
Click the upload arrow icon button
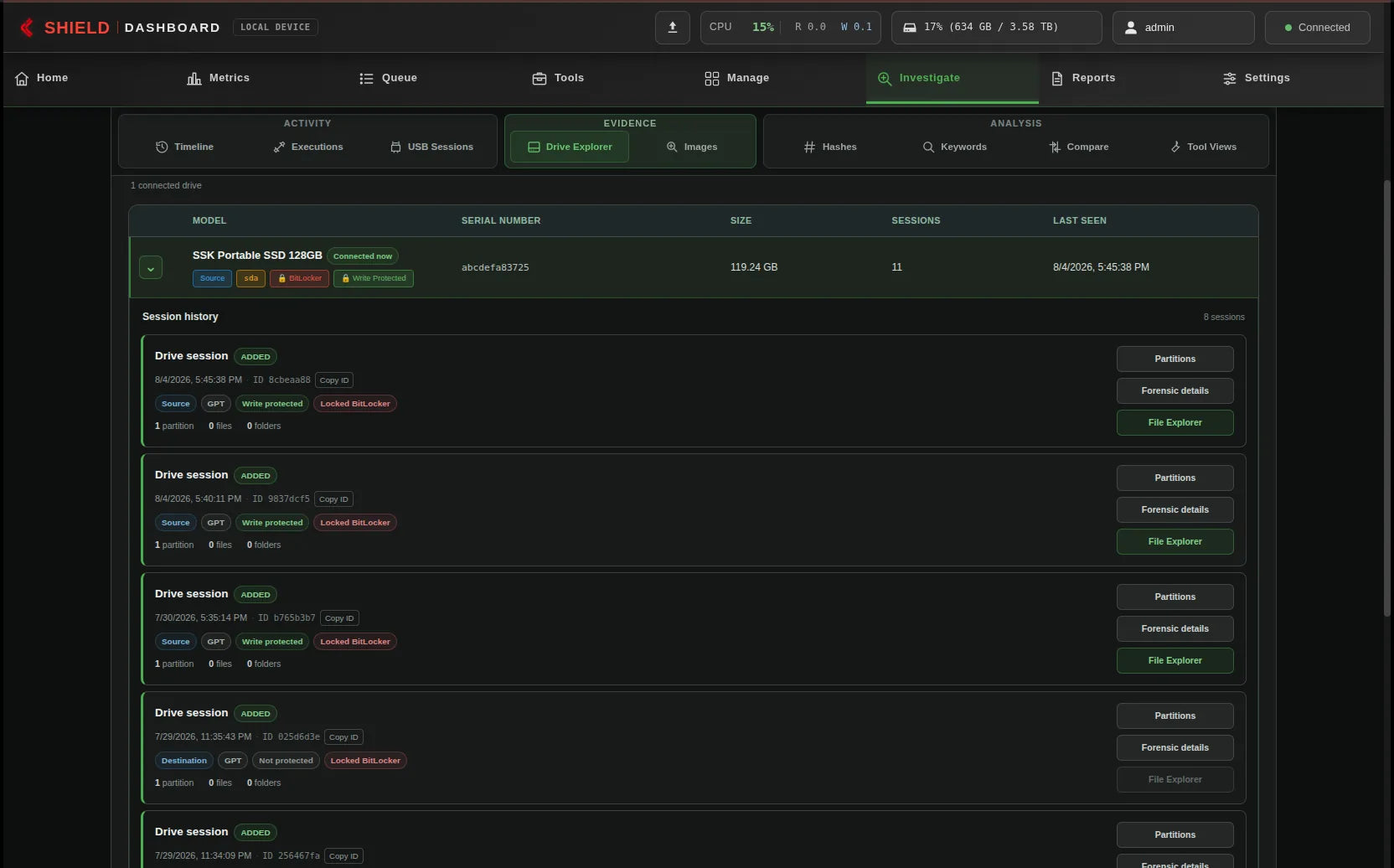[672, 28]
